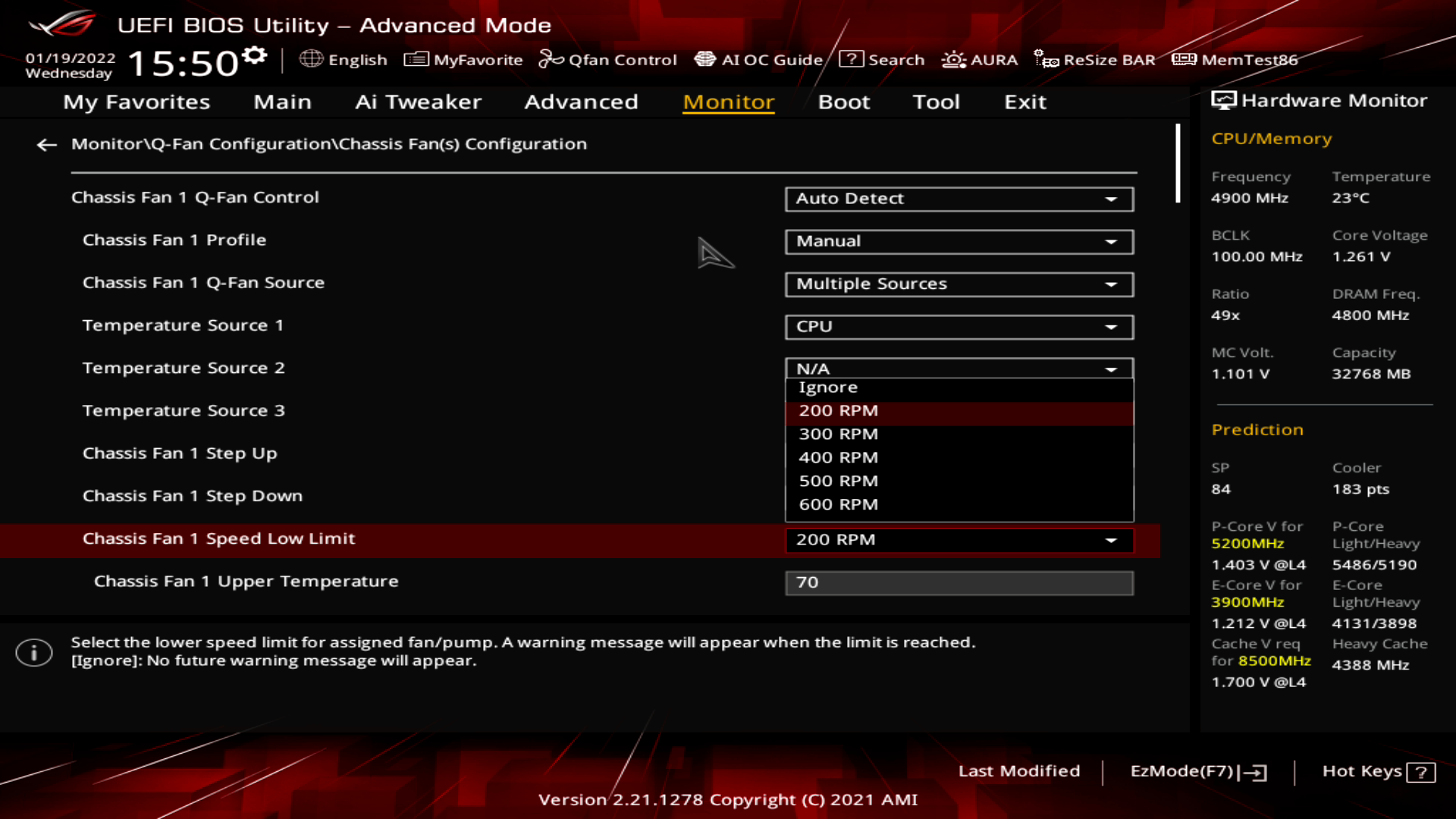Open Hot Keys question mark box
The image size is (1456, 819).
point(1420,772)
